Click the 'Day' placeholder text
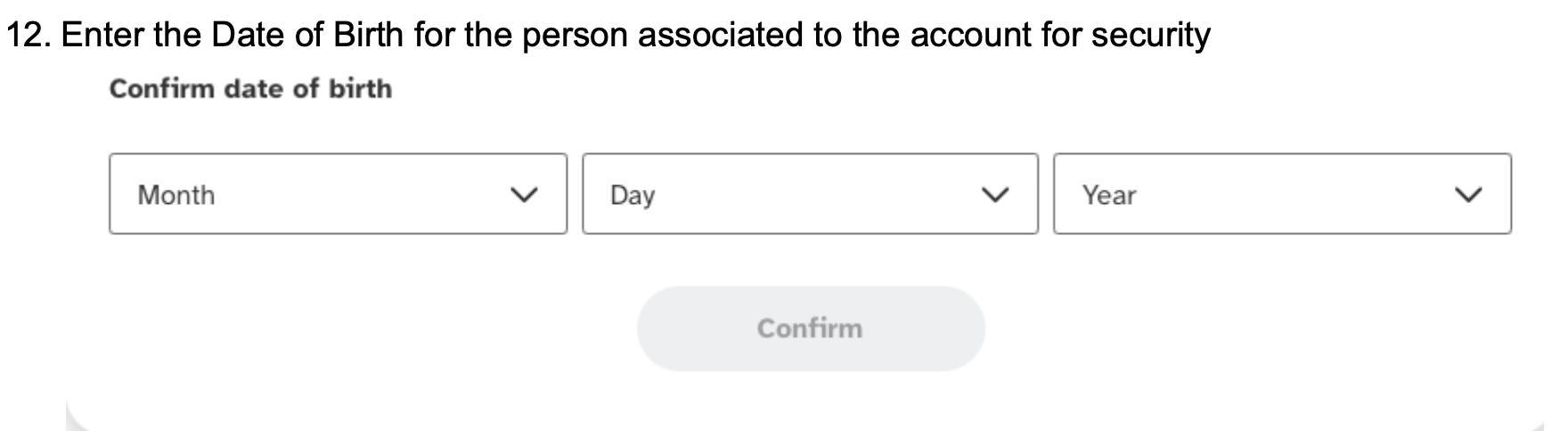 point(633,195)
